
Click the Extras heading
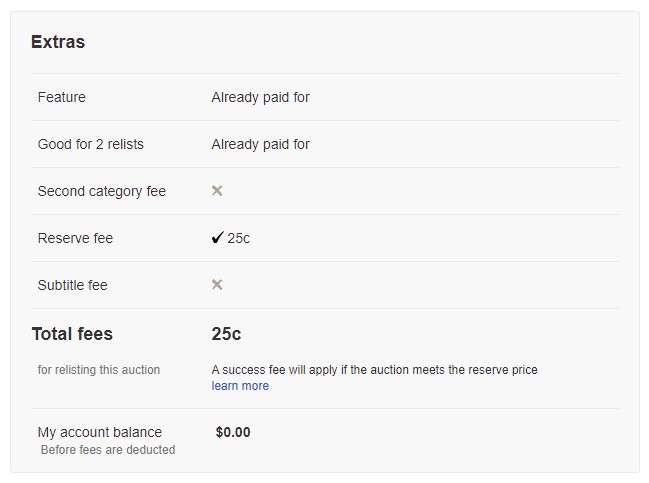pos(58,42)
